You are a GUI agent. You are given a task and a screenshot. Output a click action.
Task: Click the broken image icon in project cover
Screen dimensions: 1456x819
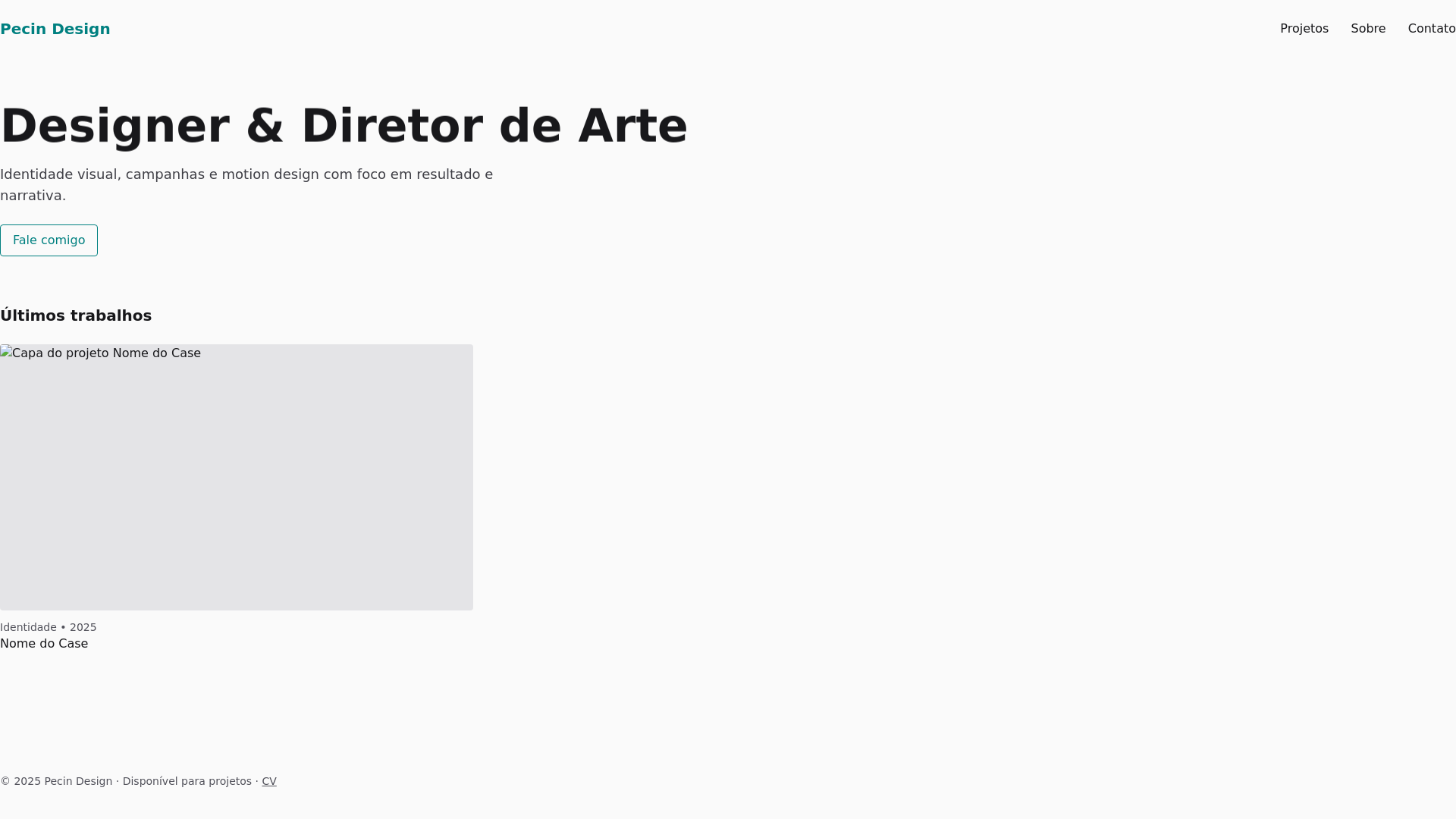click(x=6, y=352)
